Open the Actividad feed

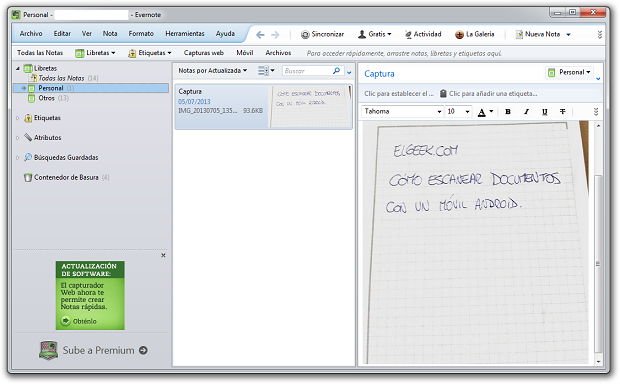point(423,34)
